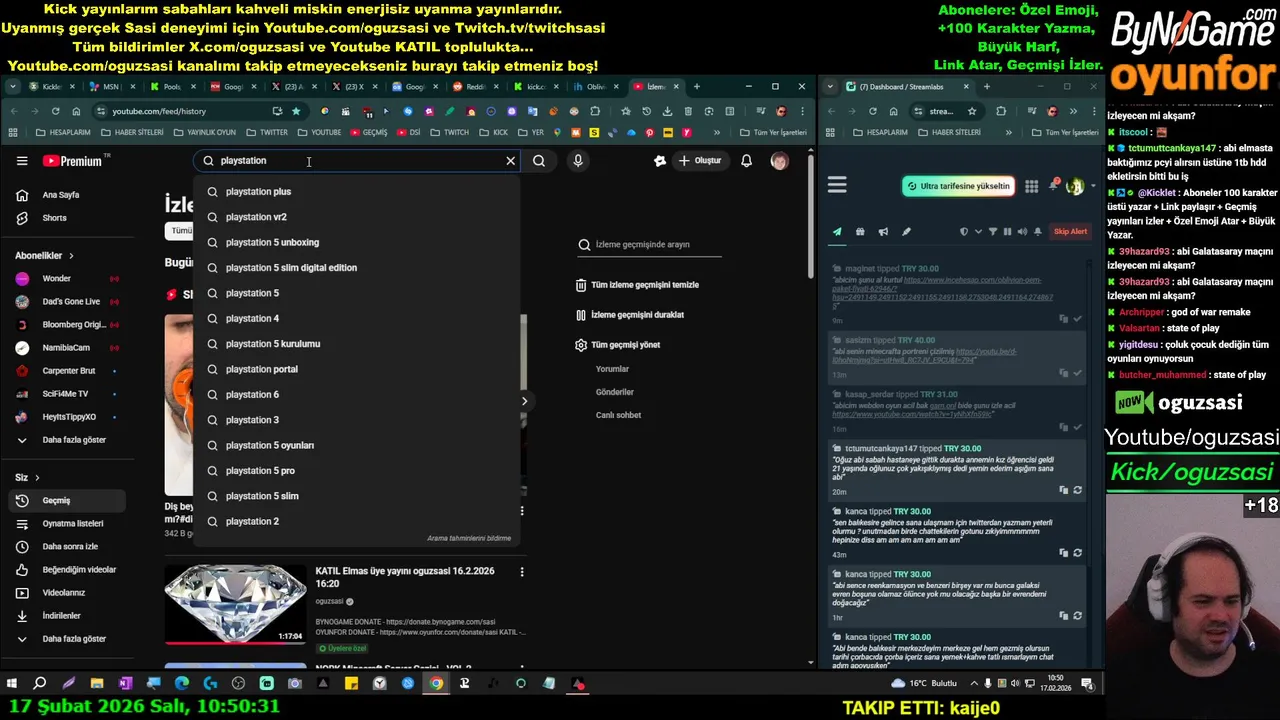Pause the Streamlabs alert queue
Screen dimensions: 1280x720
click(1007, 232)
